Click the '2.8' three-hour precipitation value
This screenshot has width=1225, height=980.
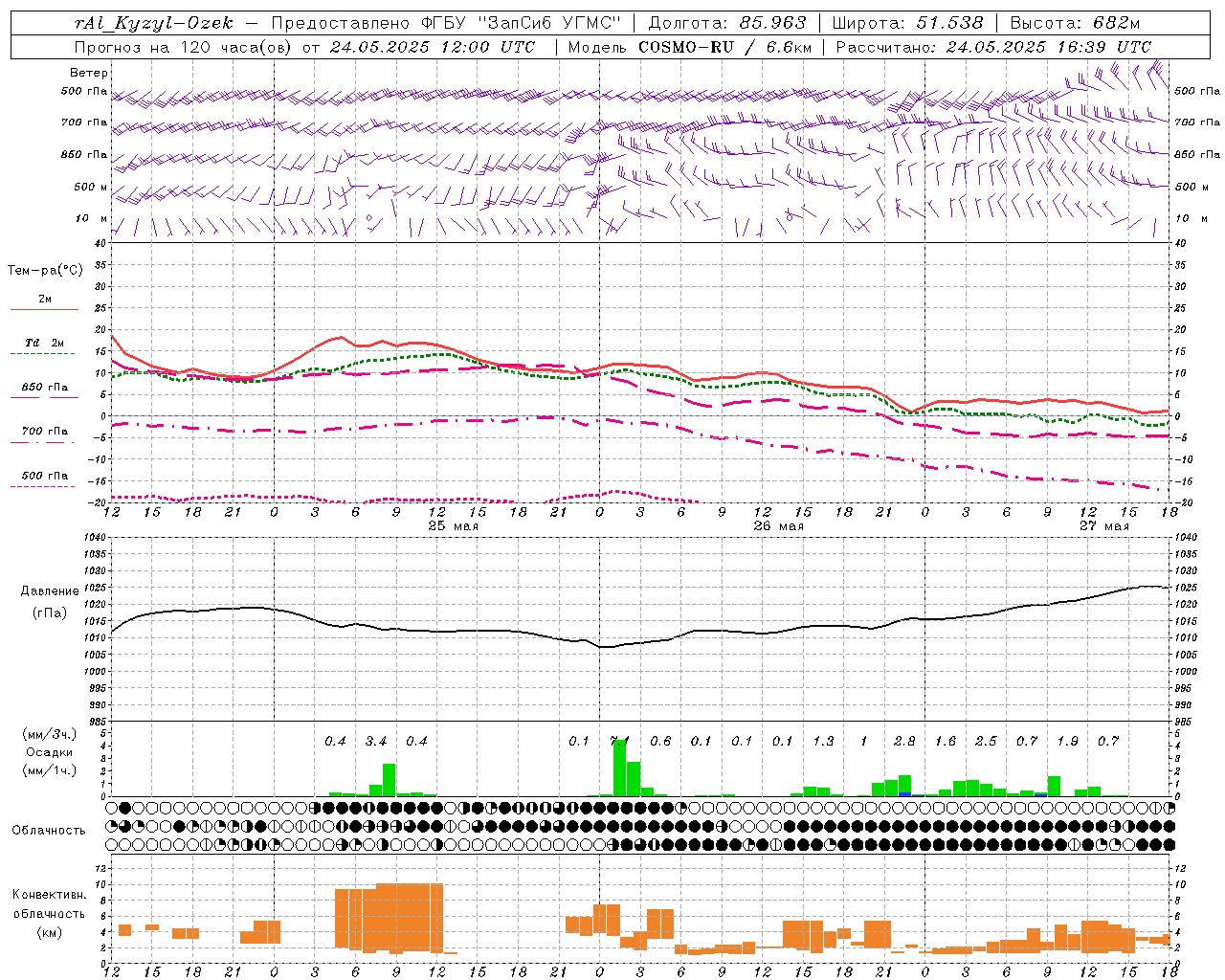904,742
